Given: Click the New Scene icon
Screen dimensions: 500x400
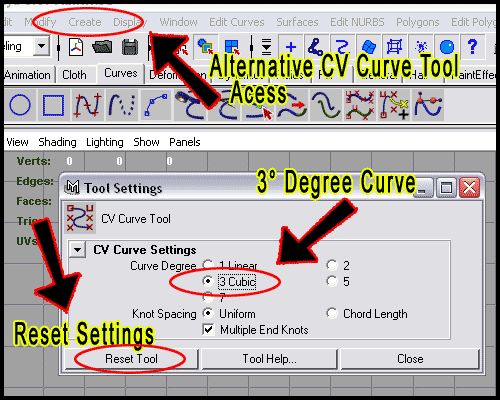Looking at the screenshot, I should click(x=76, y=47).
